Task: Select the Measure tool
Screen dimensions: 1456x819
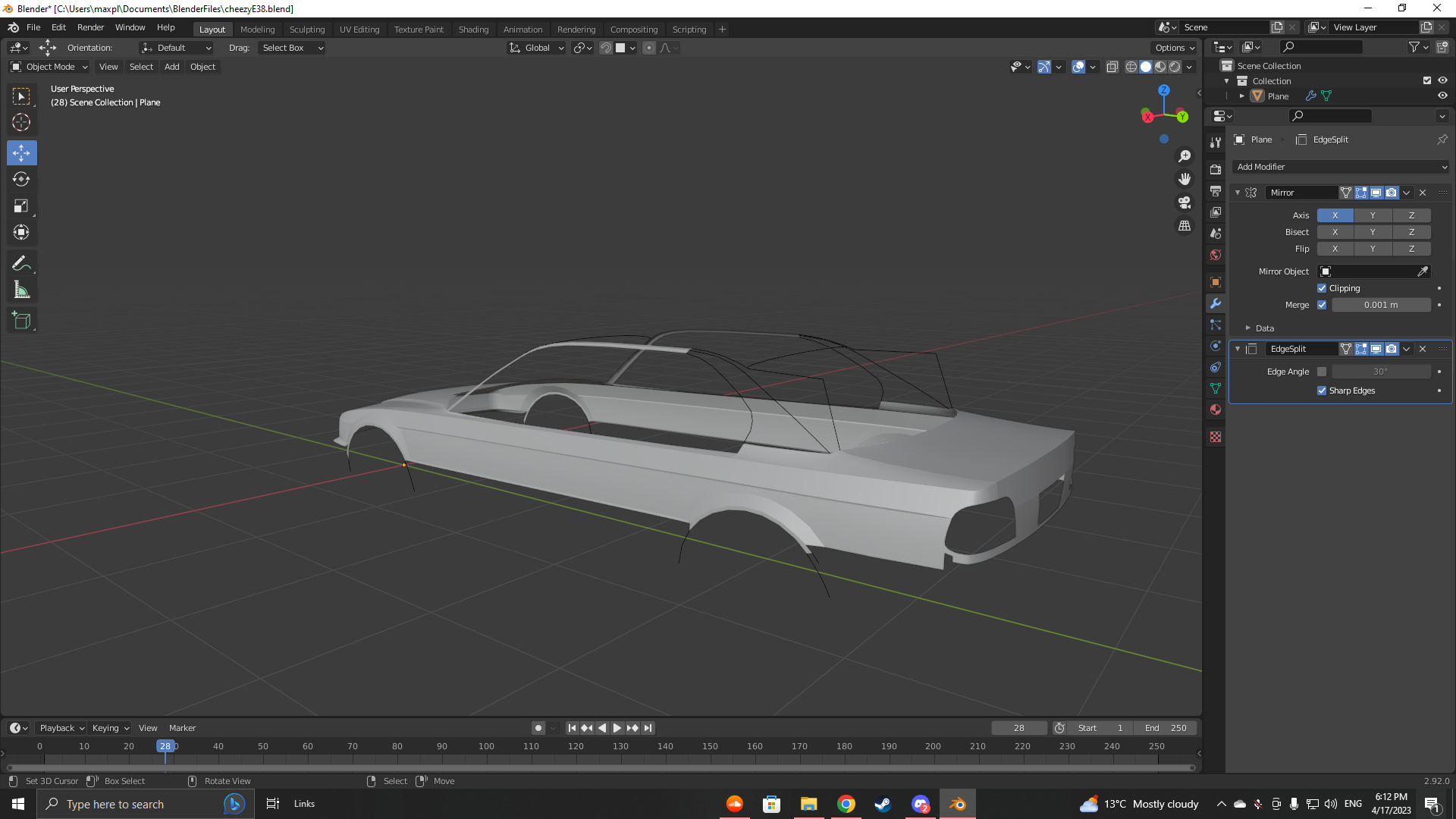Action: (21, 290)
